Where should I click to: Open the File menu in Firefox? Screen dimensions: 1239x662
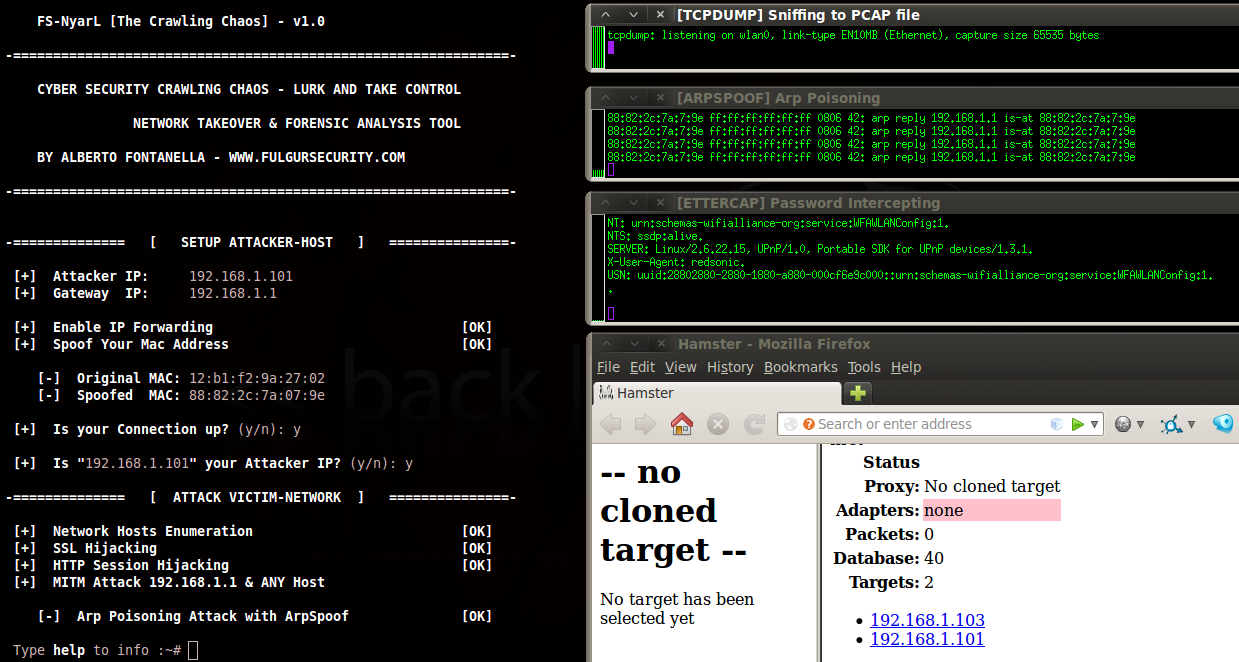pos(608,367)
